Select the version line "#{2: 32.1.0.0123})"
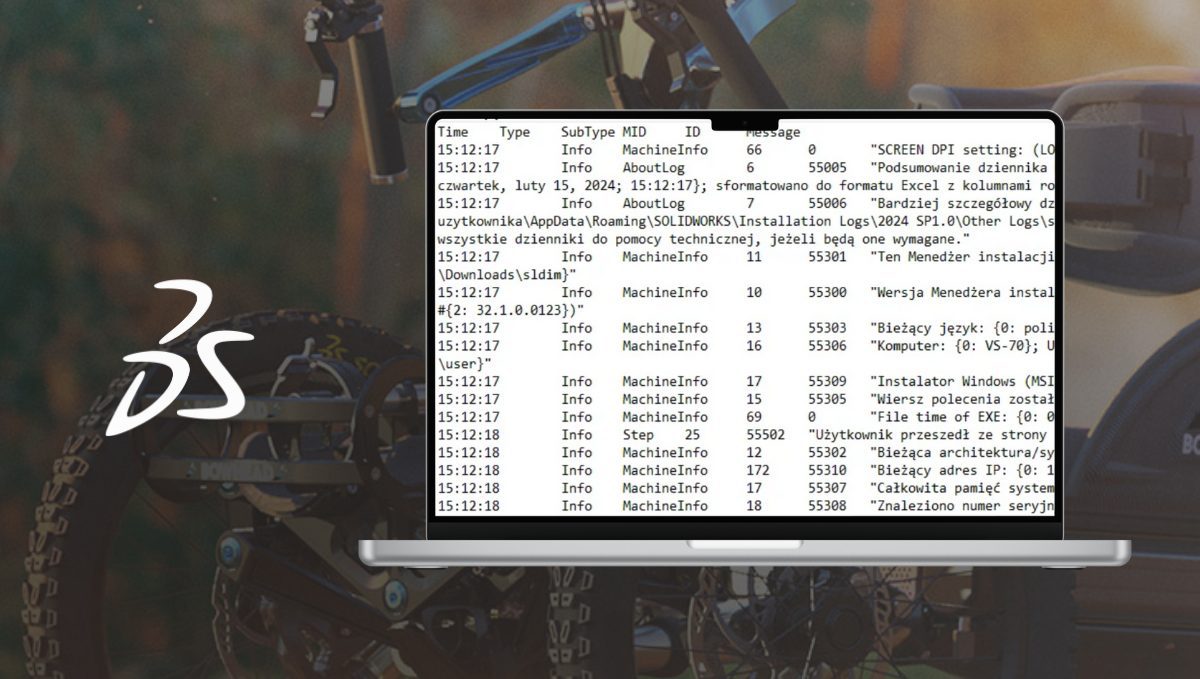This screenshot has height=679, width=1200. click(511, 310)
